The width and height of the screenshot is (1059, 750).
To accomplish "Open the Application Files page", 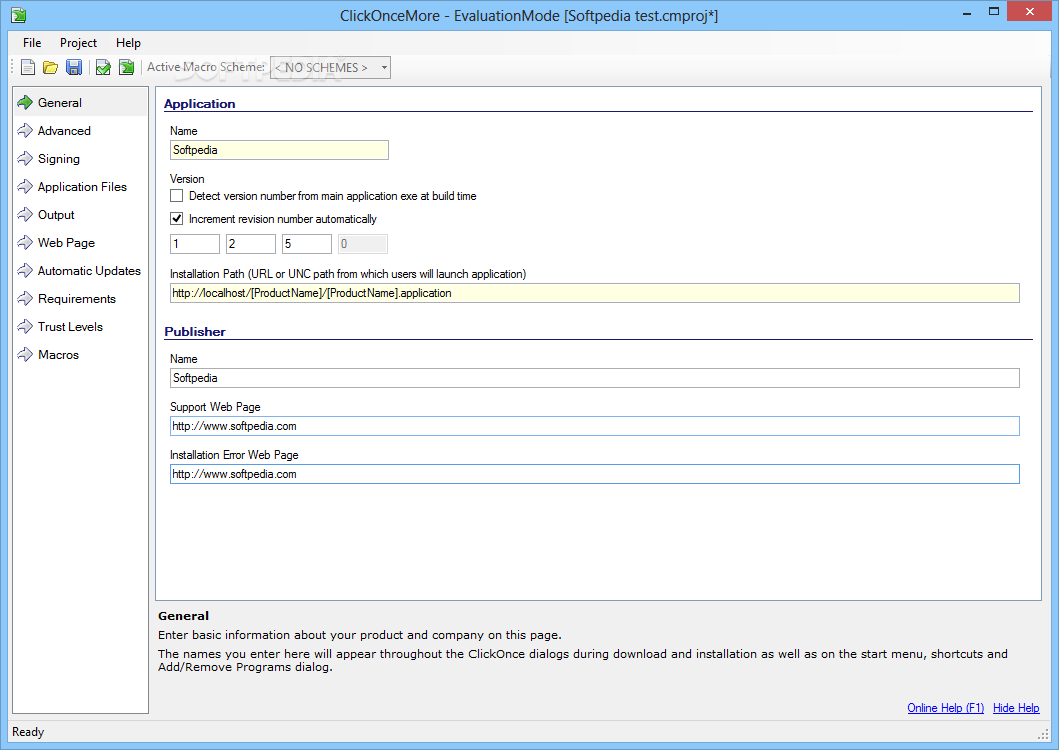I will click(80, 186).
